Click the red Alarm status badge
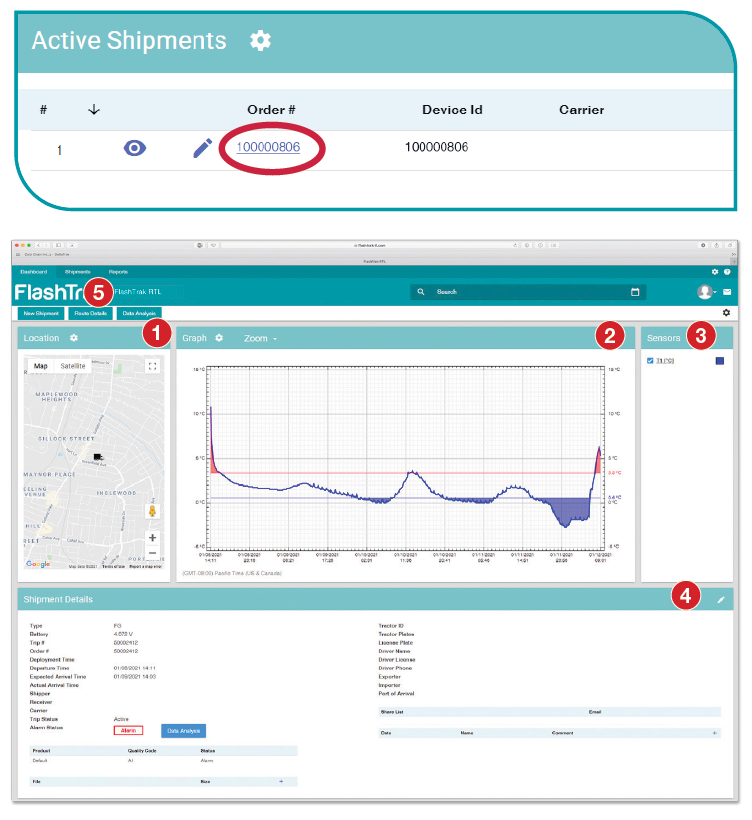The width and height of the screenshot is (752, 820). point(128,731)
